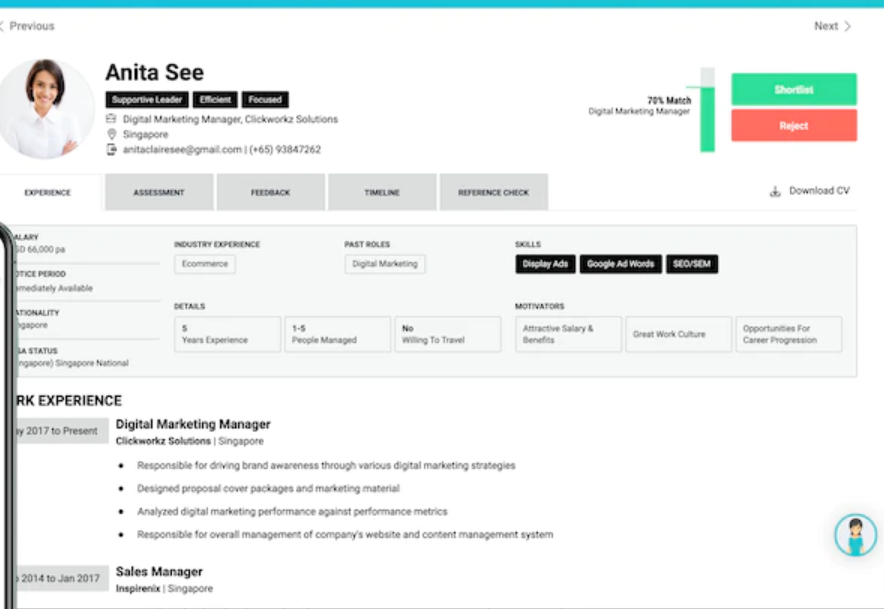The width and height of the screenshot is (884, 609).
Task: Go to the Reference Check tab
Action: (x=493, y=192)
